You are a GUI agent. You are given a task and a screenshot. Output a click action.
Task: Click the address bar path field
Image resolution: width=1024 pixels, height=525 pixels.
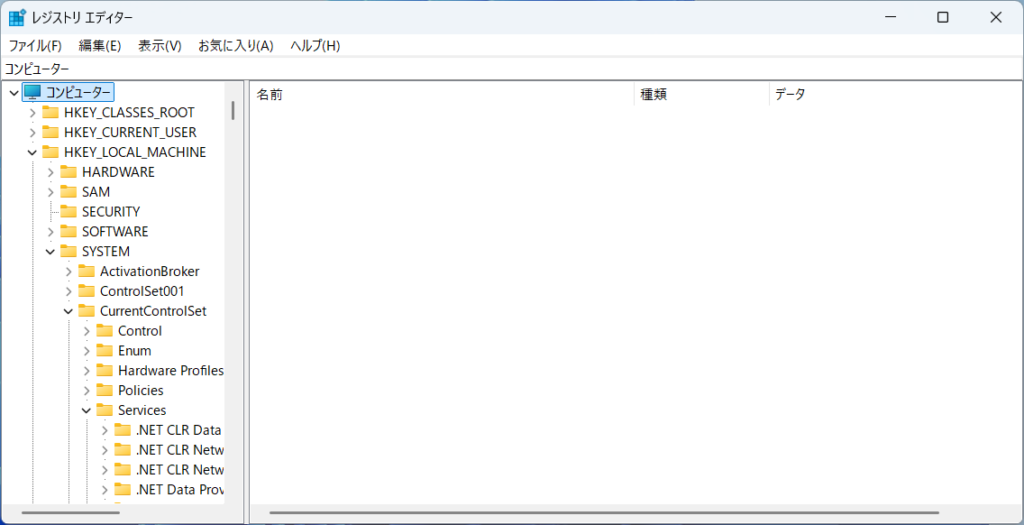click(x=500, y=69)
